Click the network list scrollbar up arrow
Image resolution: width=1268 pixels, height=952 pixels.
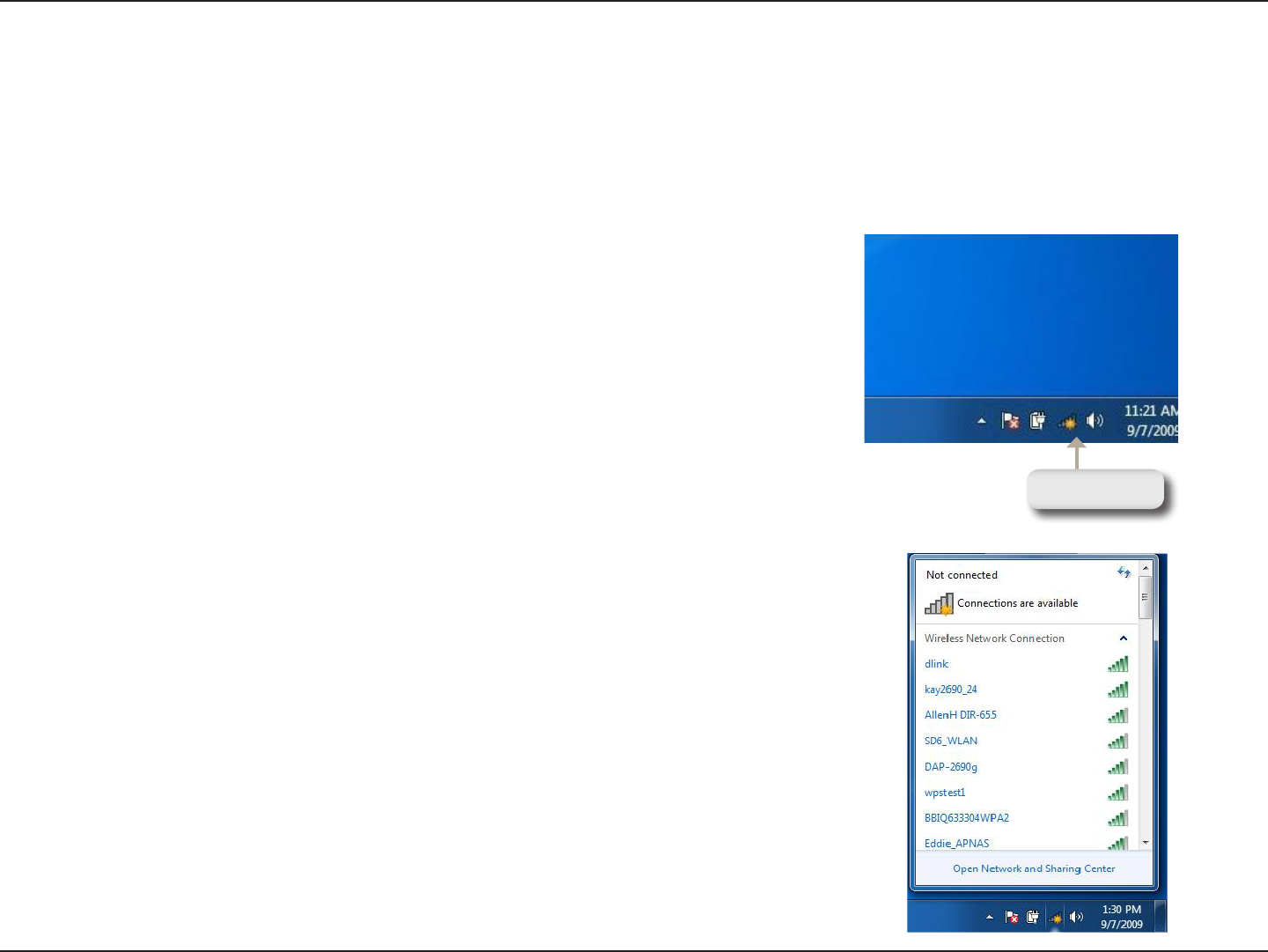click(1146, 569)
